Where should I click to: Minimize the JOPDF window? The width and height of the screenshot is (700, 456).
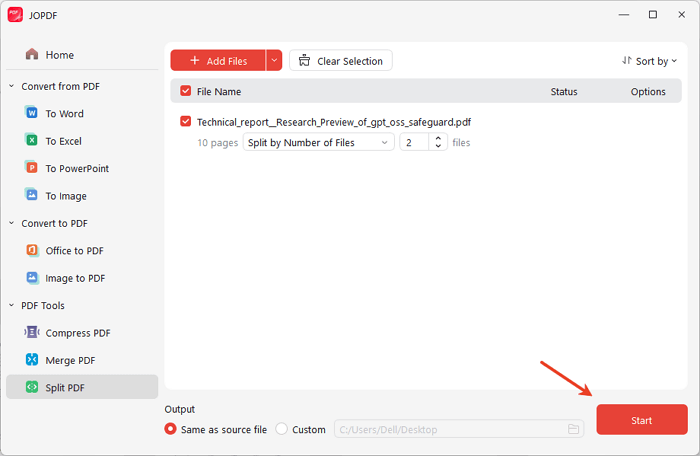coord(624,15)
